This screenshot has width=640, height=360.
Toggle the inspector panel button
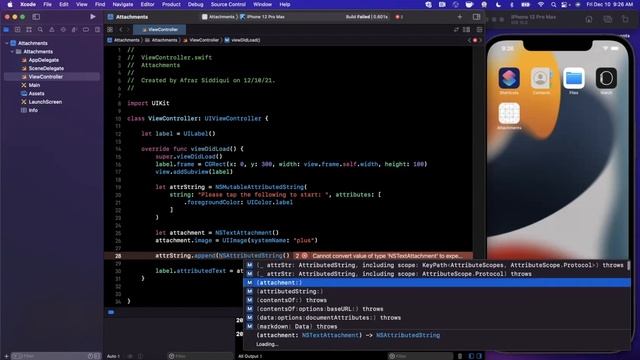pos(476,17)
